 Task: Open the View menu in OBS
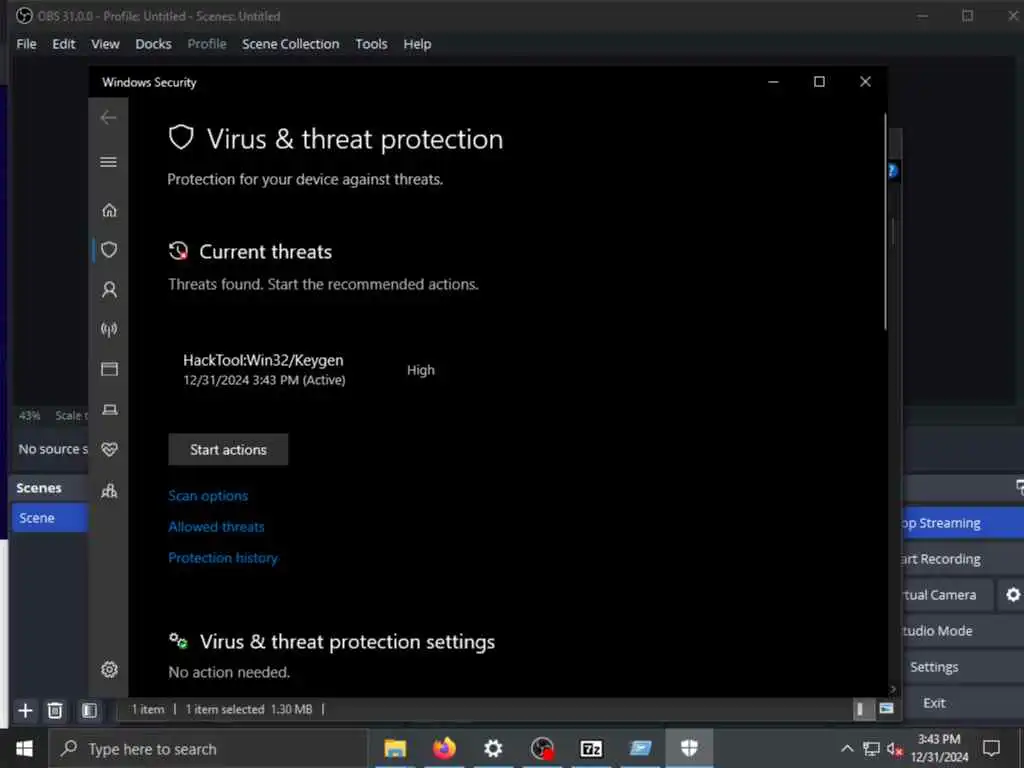tap(105, 44)
